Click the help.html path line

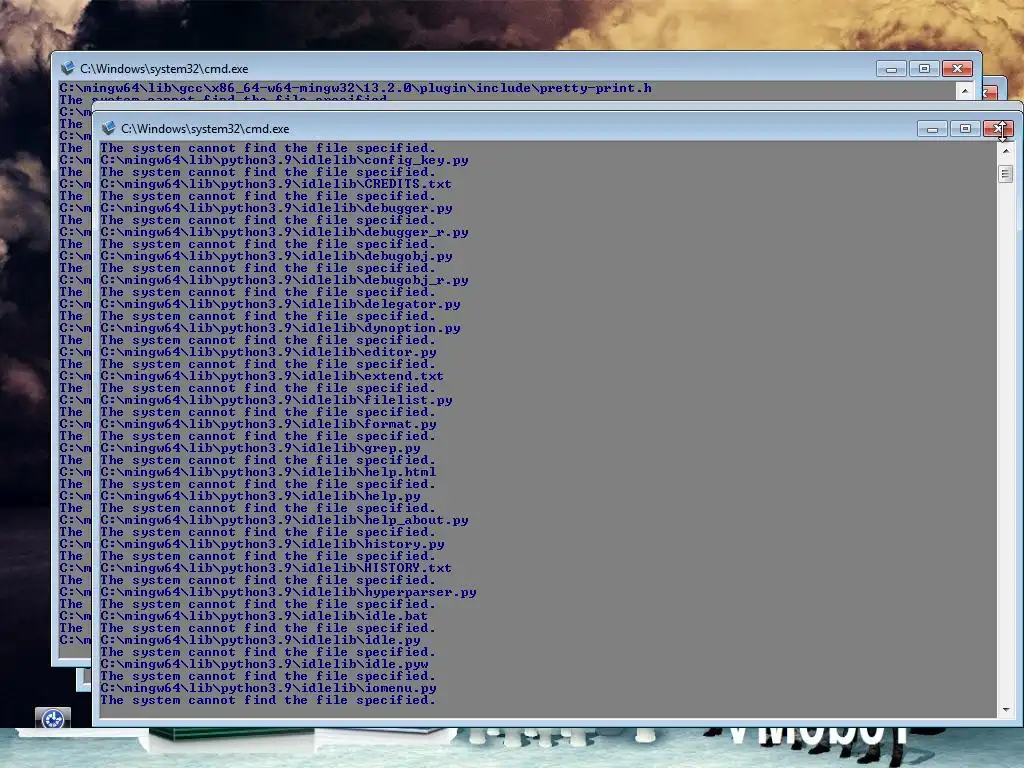(268, 472)
